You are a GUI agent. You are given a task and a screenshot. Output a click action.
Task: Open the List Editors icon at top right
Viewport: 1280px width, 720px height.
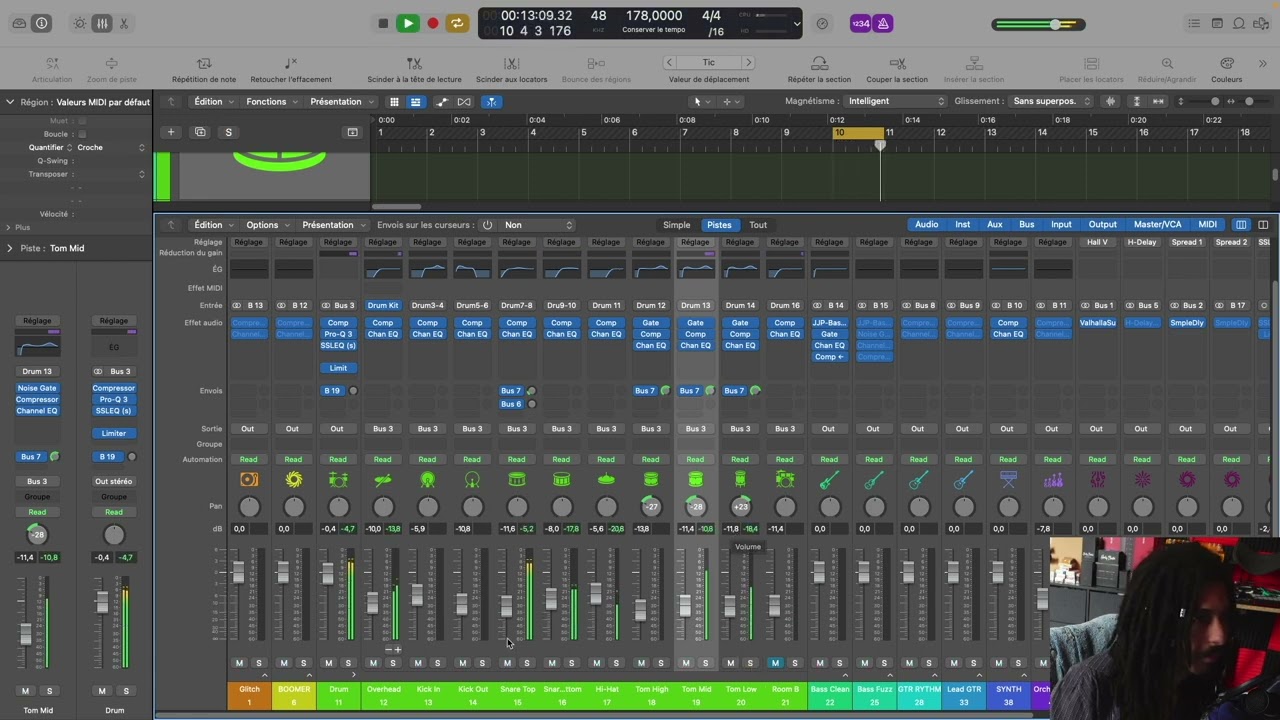(1194, 23)
